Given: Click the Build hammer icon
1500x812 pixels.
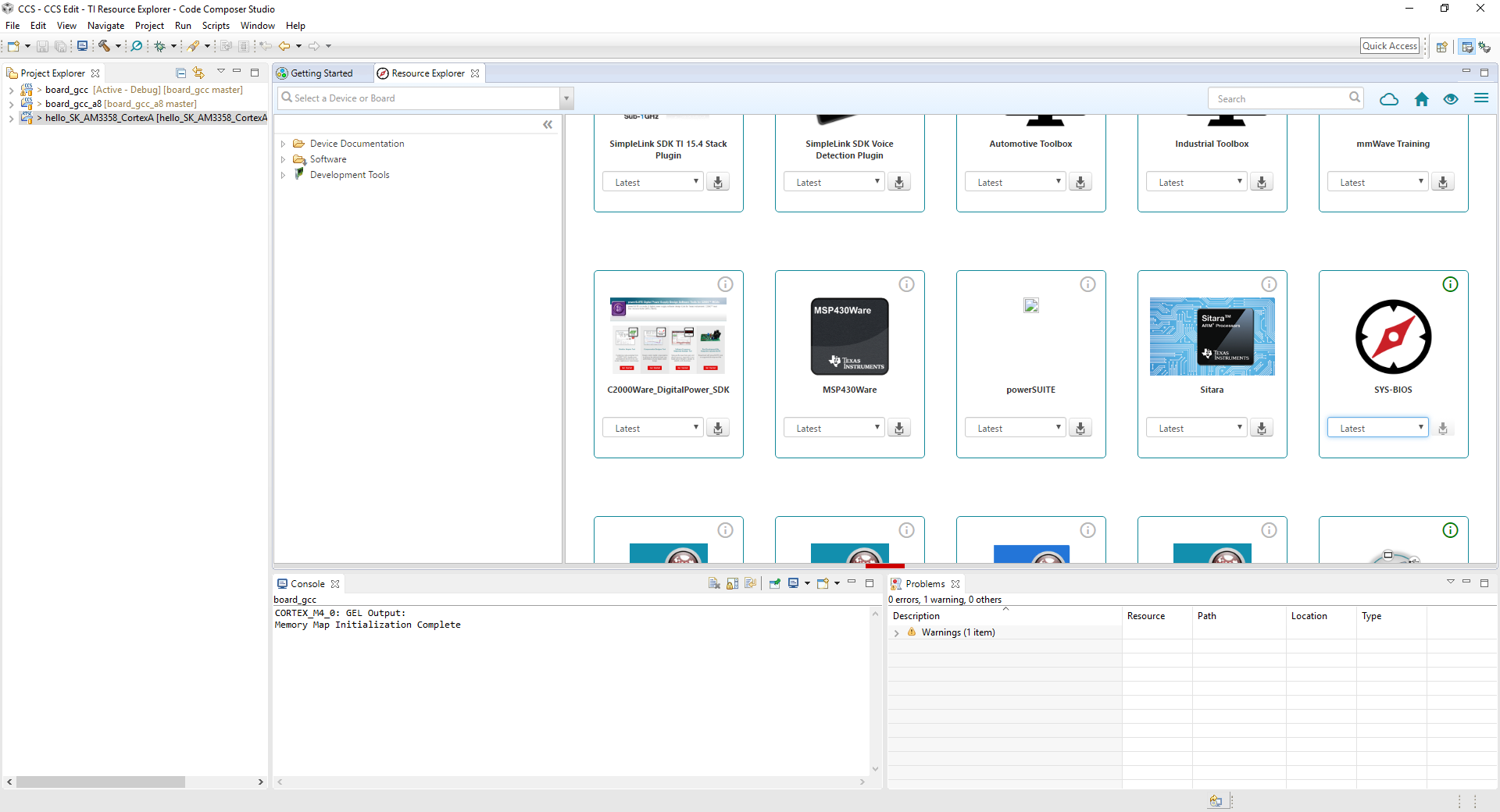Looking at the screenshot, I should (x=104, y=46).
